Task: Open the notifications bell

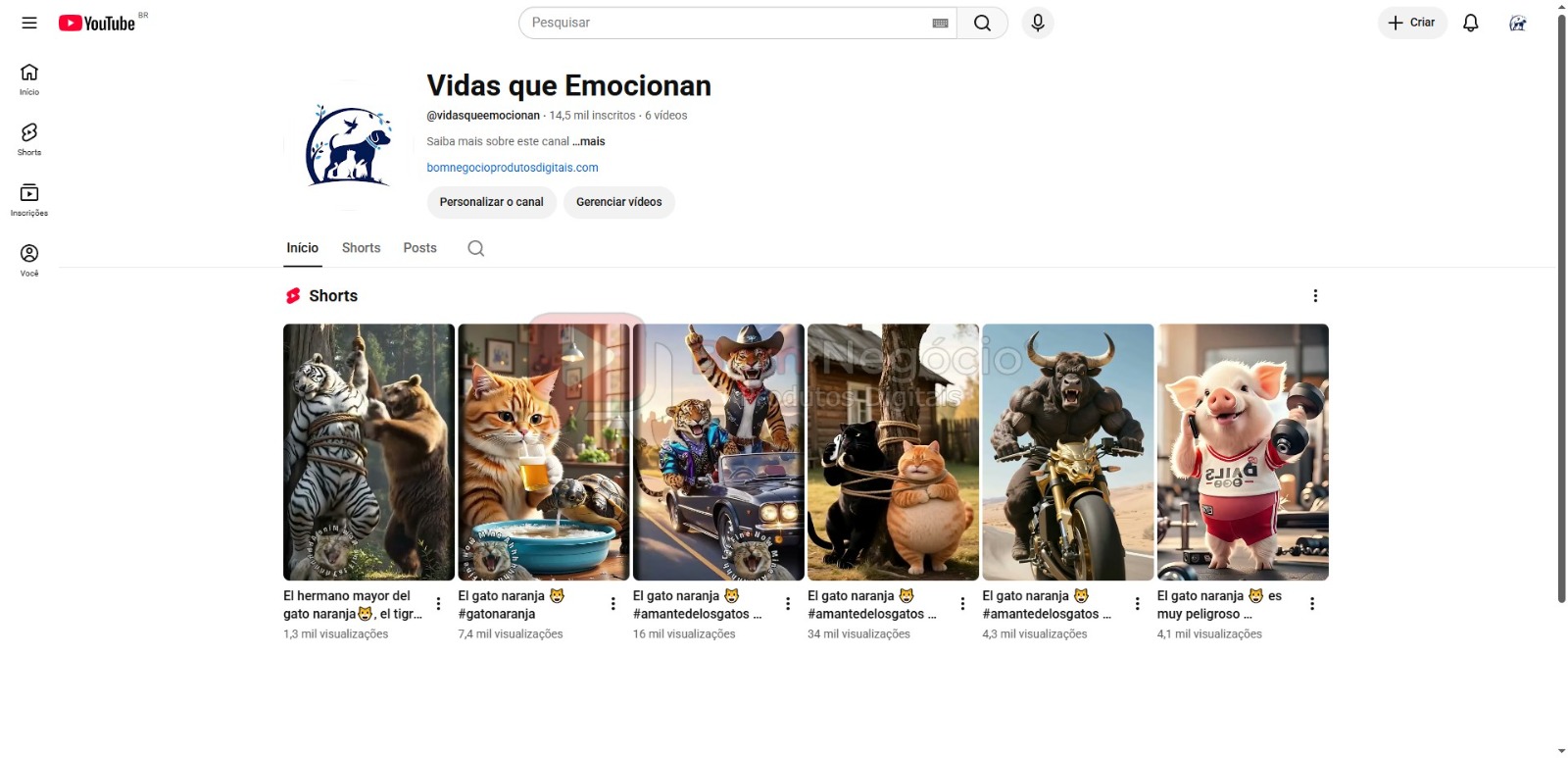Action: (1470, 23)
